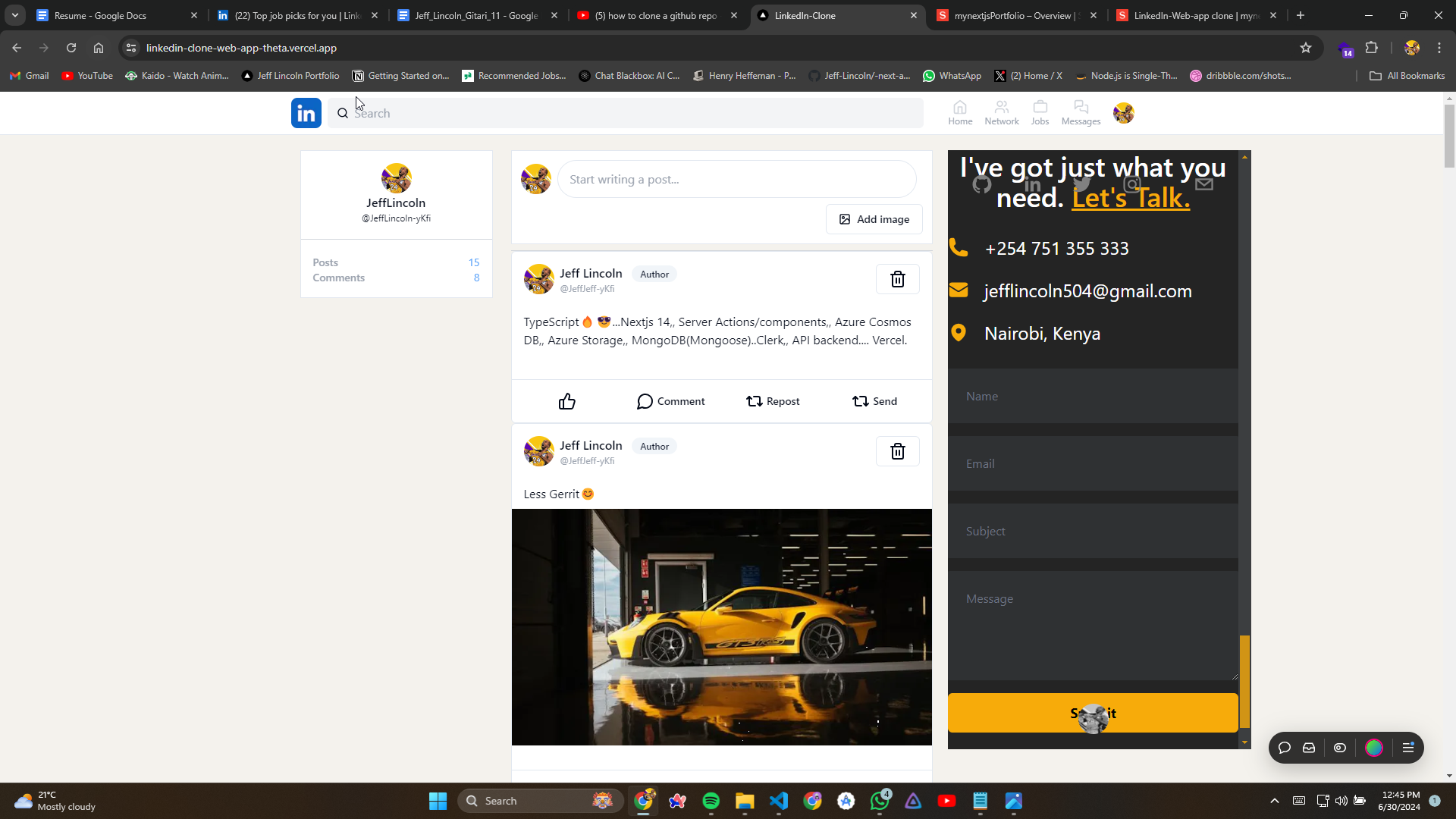Show hidden system tray icons
Image resolution: width=1456 pixels, height=819 pixels.
coord(1274,801)
